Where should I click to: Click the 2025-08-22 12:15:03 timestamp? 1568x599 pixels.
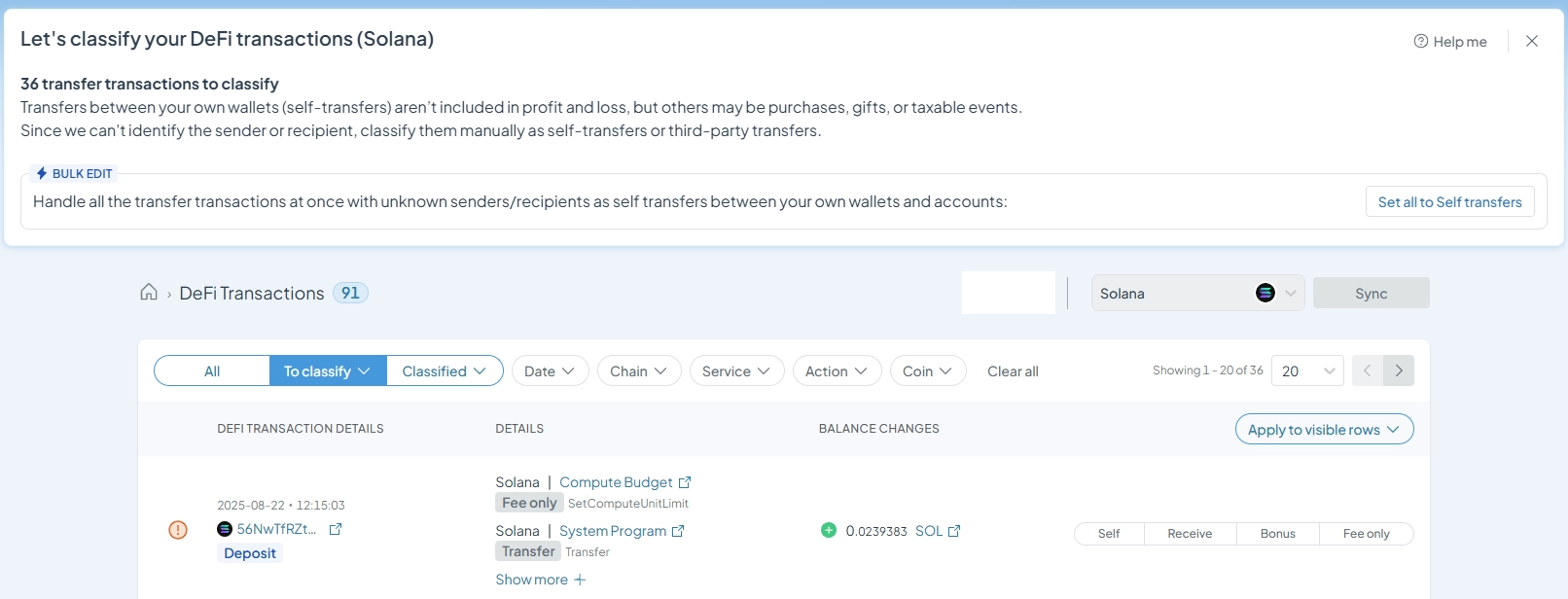pyautogui.click(x=281, y=506)
